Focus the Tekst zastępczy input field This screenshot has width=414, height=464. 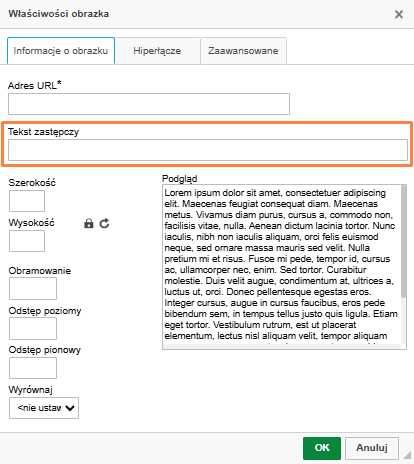click(x=208, y=150)
